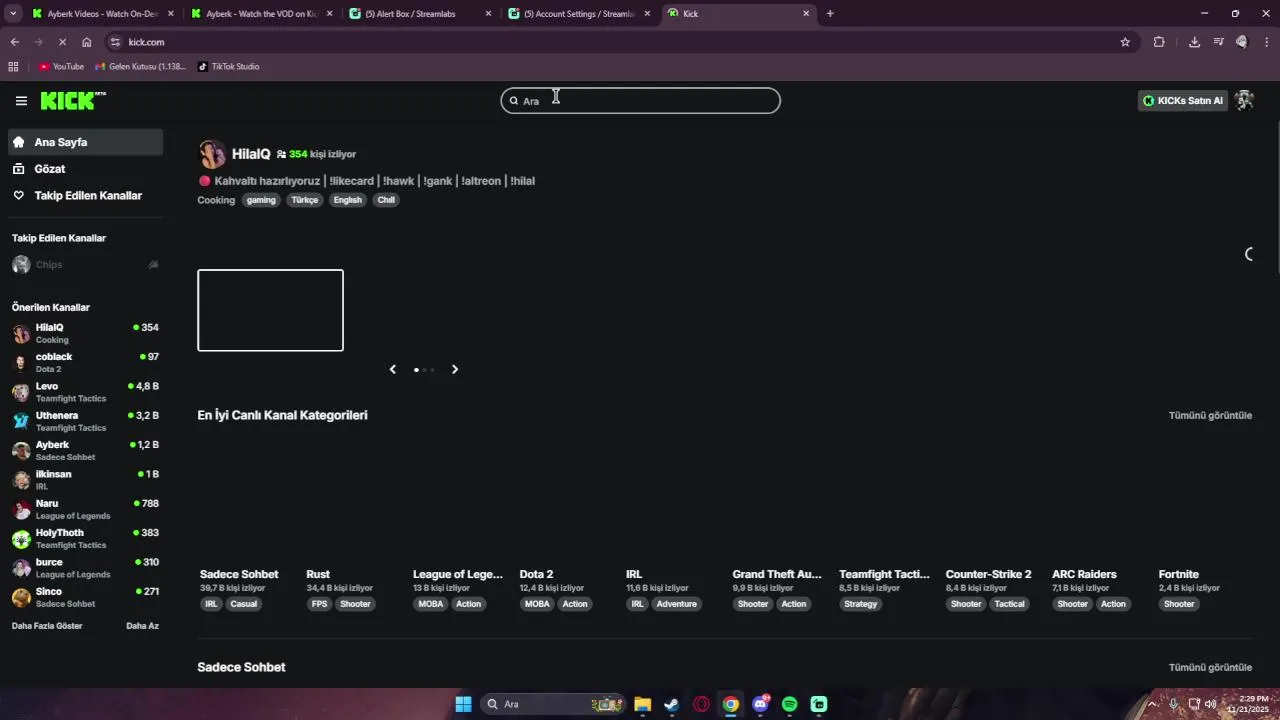Click KICKs Satın Al button
The height and width of the screenshot is (720, 1280).
point(1183,100)
